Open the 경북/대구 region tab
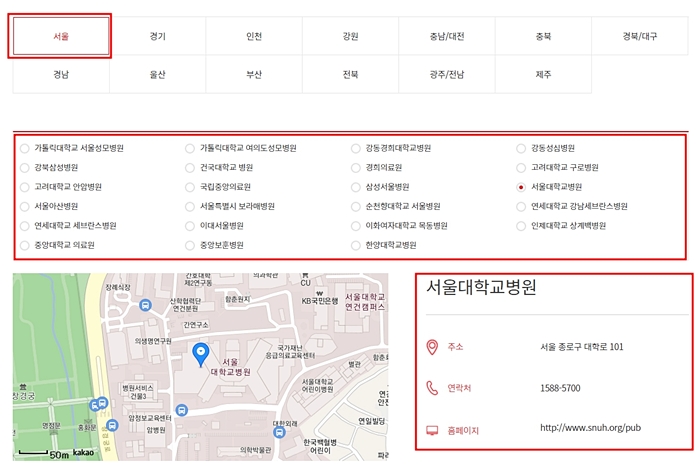The image size is (700, 467). [x=640, y=36]
